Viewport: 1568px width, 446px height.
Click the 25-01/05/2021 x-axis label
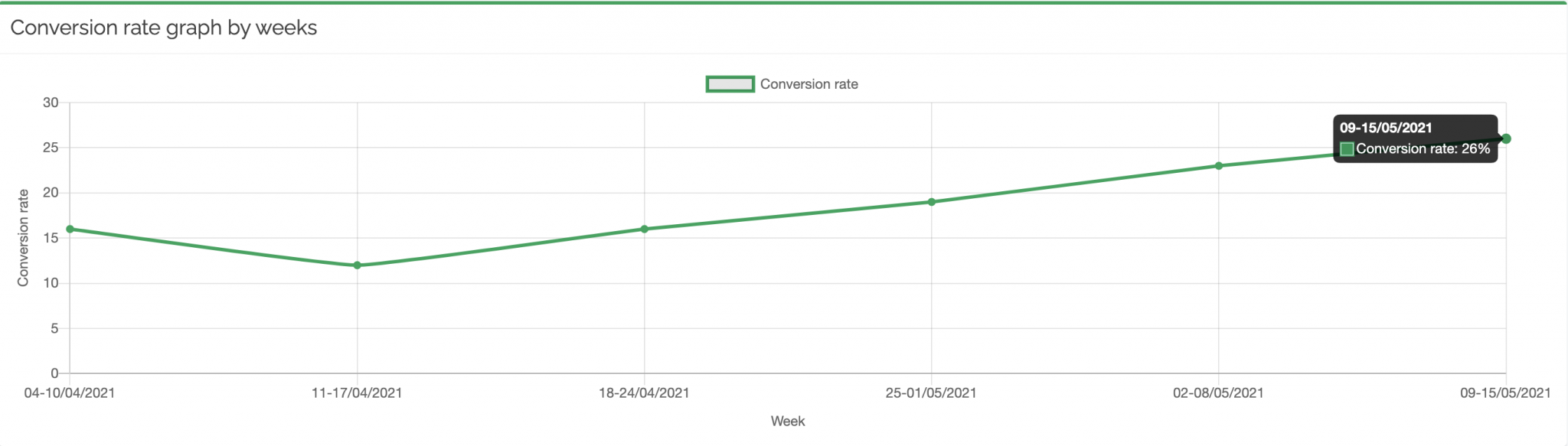pyautogui.click(x=931, y=393)
